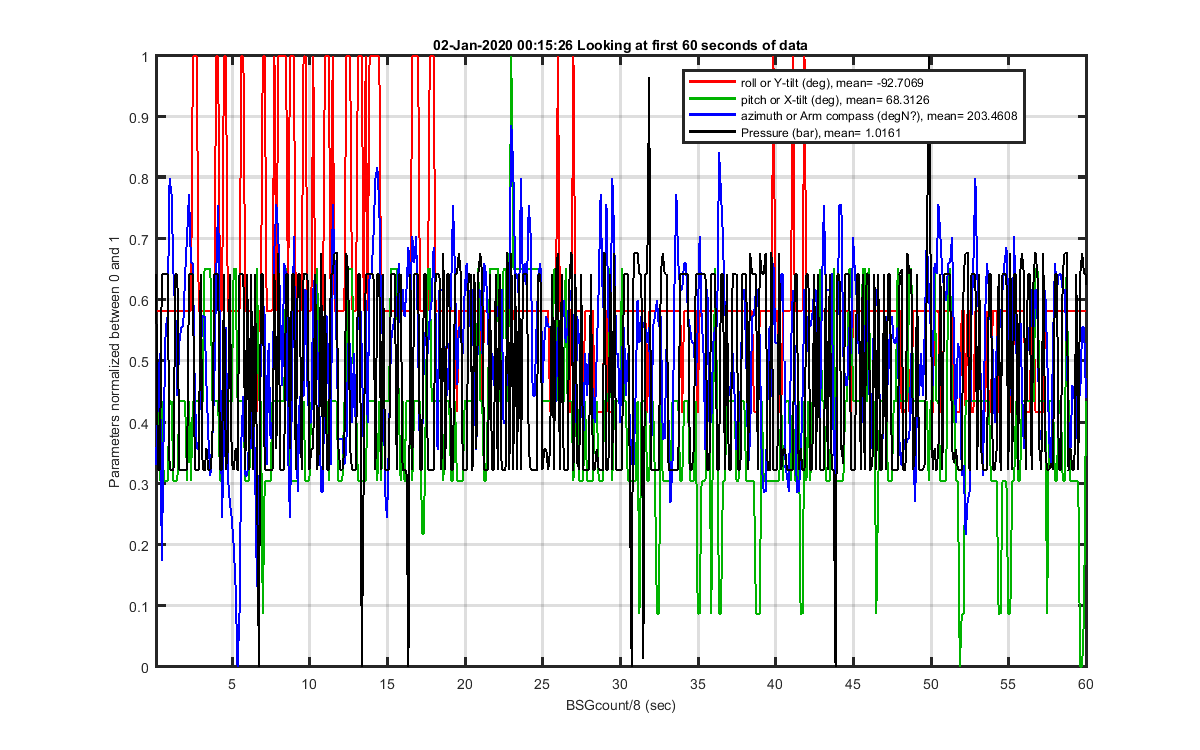Click the y-axis label about normalized parameters

pos(115,362)
